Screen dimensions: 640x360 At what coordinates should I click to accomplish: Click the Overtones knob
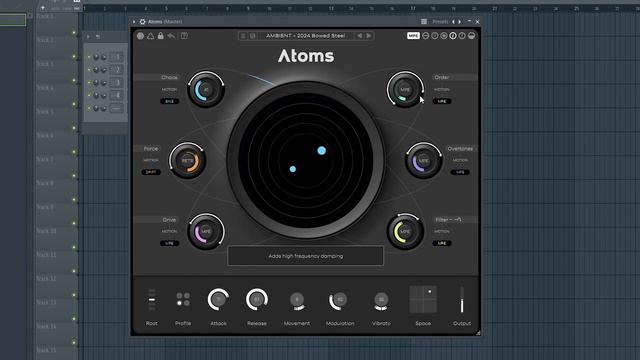[424, 160]
